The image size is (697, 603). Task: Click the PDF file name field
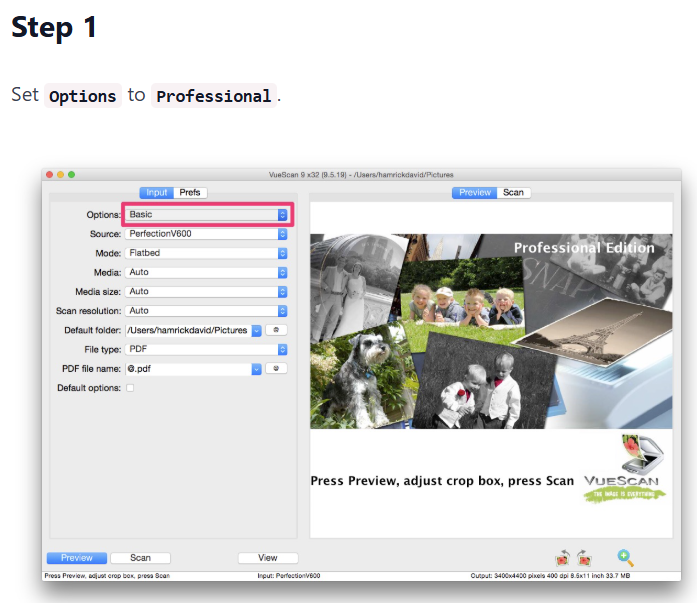click(x=188, y=369)
